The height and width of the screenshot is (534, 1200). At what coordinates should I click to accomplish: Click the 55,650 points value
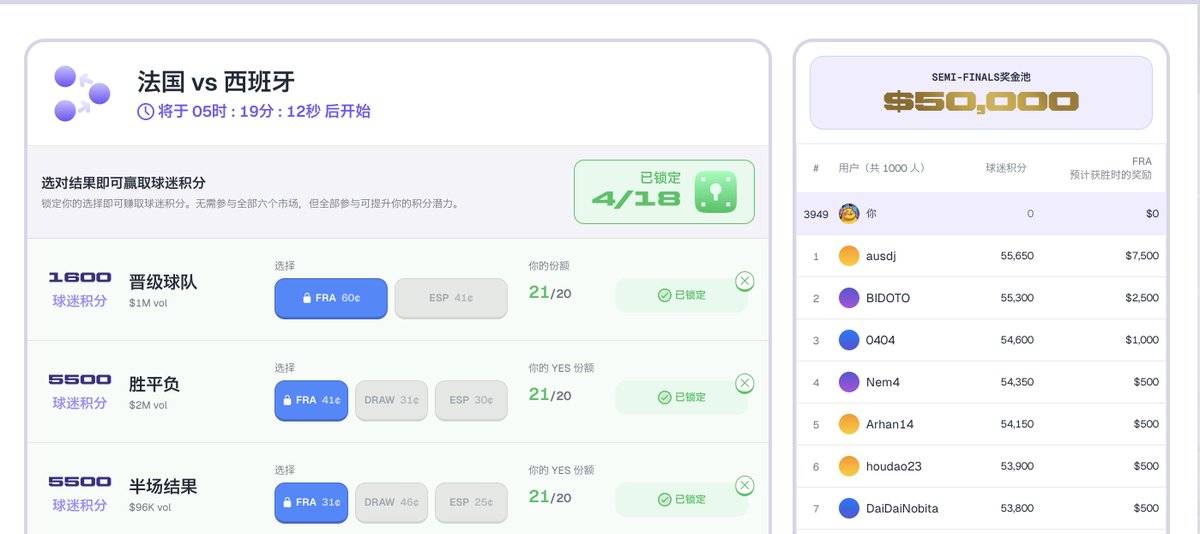1017,256
